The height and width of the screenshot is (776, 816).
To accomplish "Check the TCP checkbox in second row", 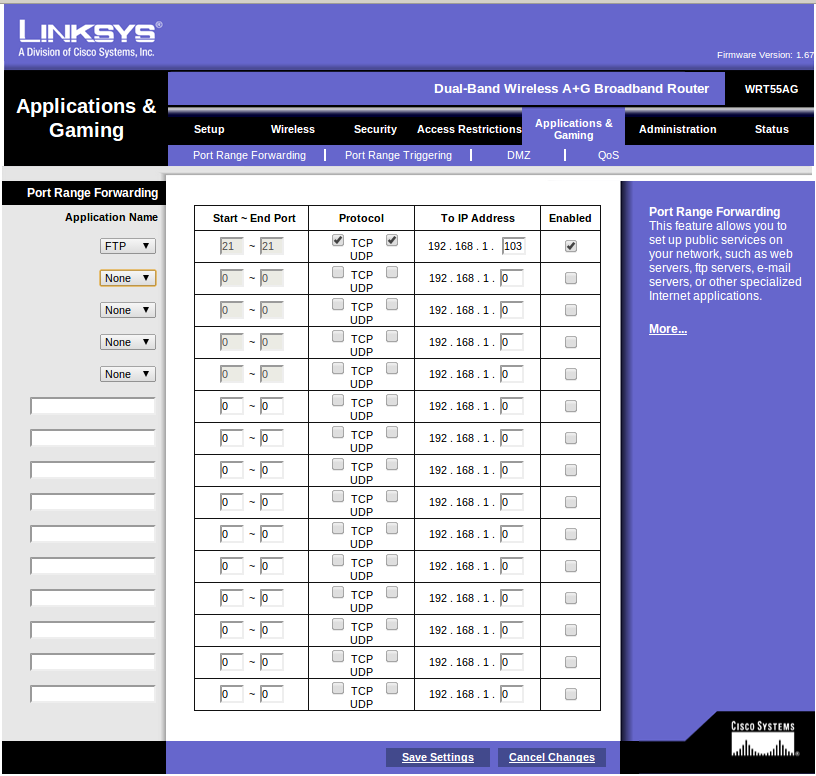I will tap(338, 272).
